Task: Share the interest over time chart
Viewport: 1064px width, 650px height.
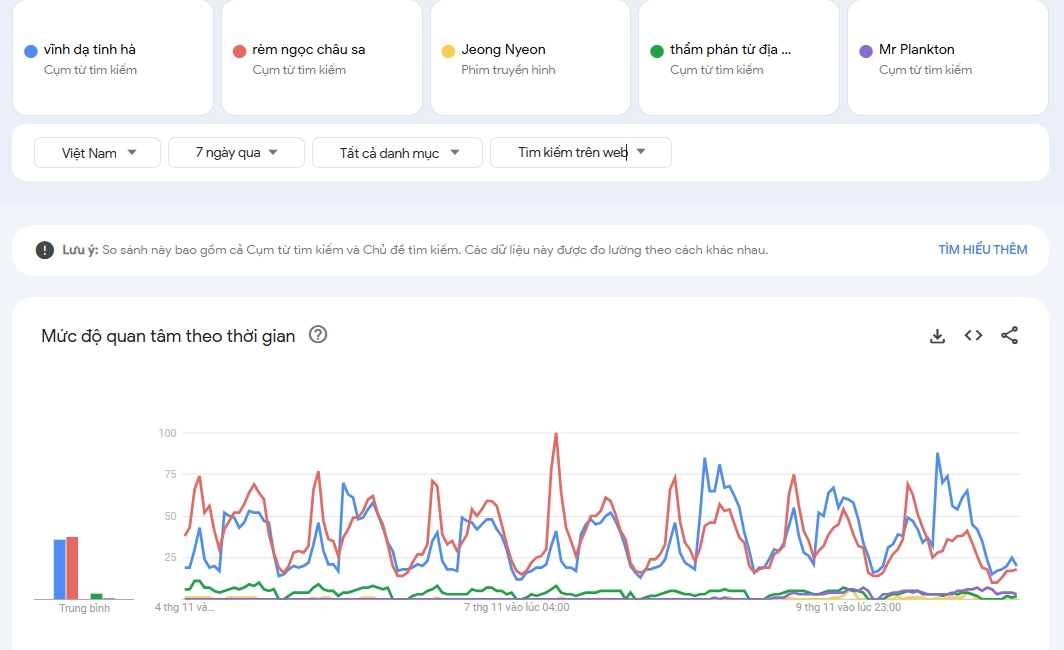Action: pos(1009,336)
